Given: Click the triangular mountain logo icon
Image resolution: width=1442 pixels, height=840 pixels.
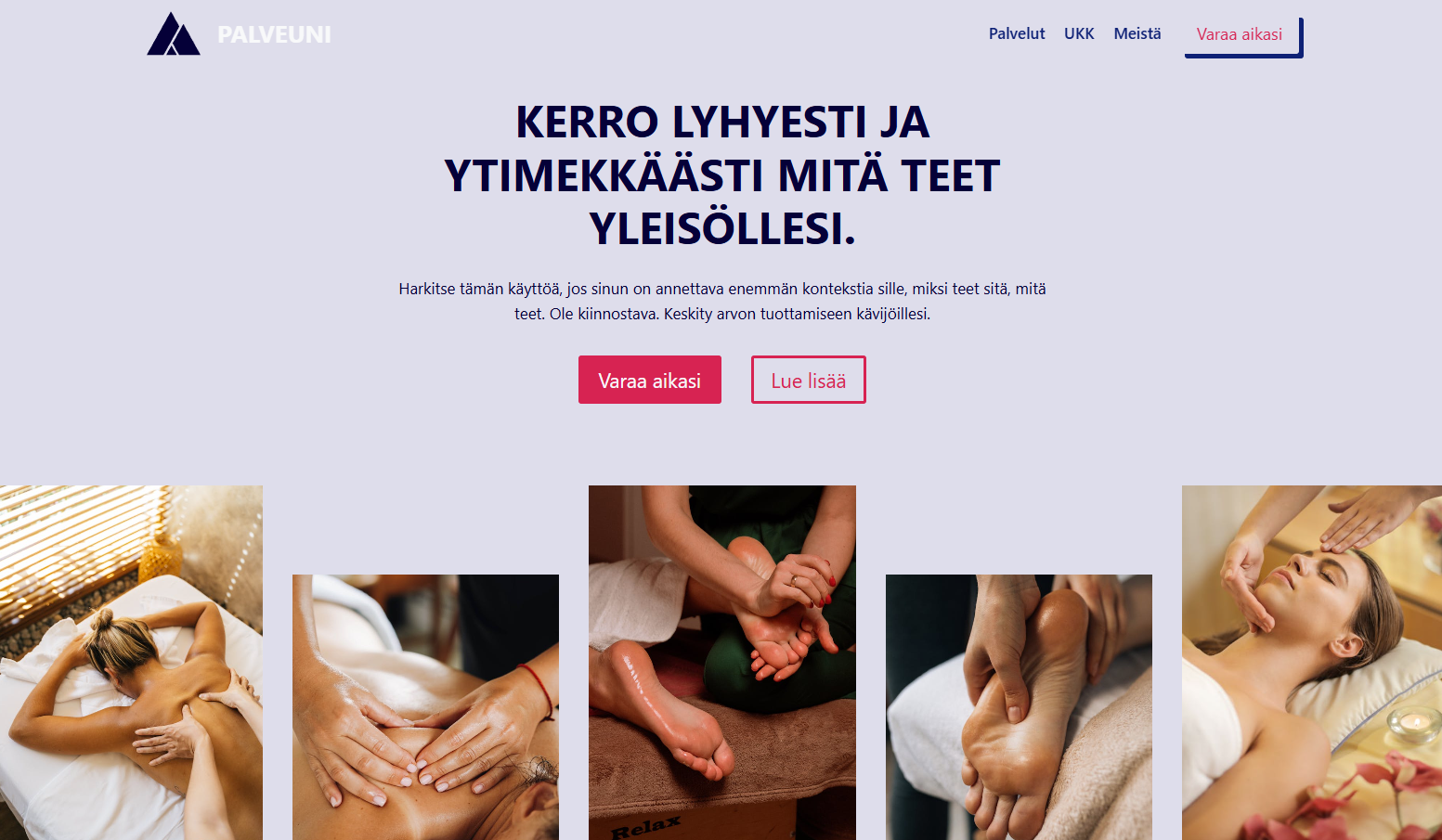Looking at the screenshot, I should [x=174, y=33].
